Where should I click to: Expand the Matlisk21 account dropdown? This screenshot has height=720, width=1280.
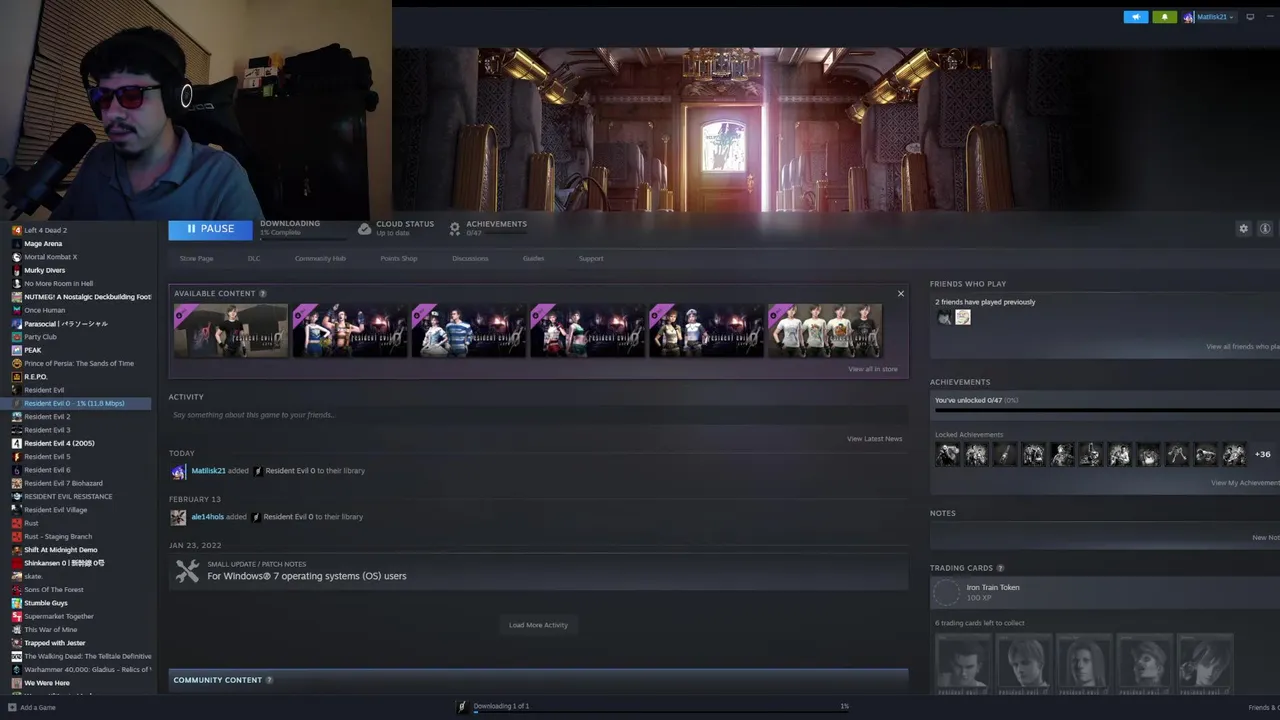1208,17
